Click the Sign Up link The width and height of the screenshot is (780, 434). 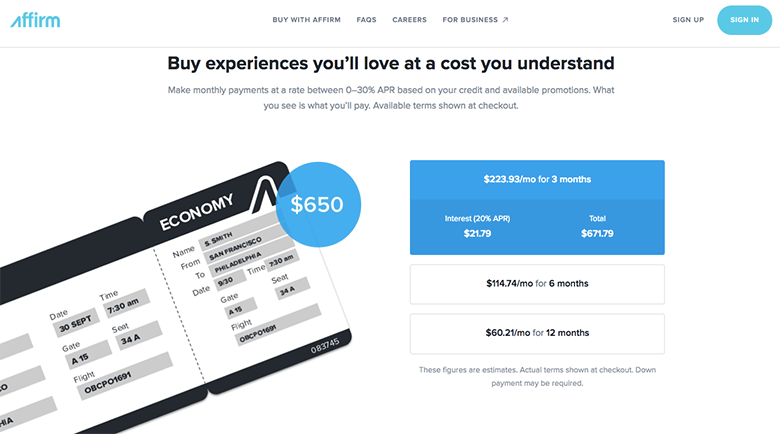click(688, 20)
